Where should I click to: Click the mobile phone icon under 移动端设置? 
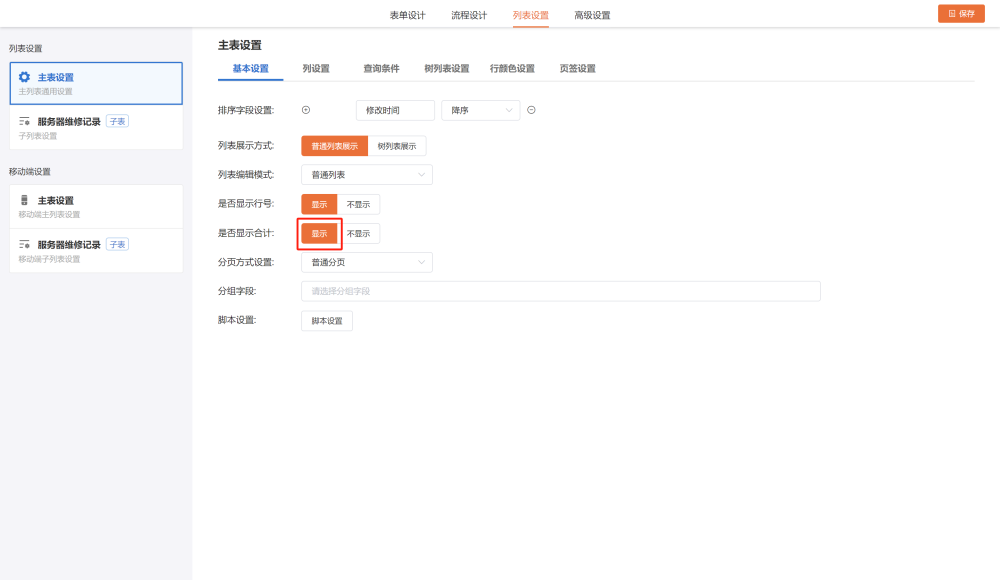click(25, 200)
